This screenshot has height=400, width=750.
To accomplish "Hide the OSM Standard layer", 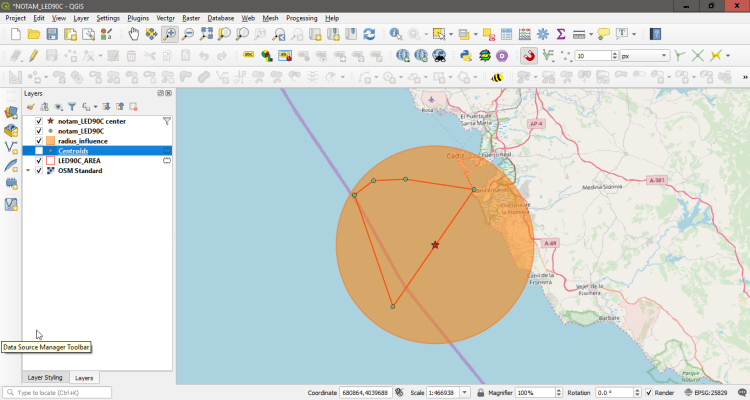I will pyautogui.click(x=39, y=170).
